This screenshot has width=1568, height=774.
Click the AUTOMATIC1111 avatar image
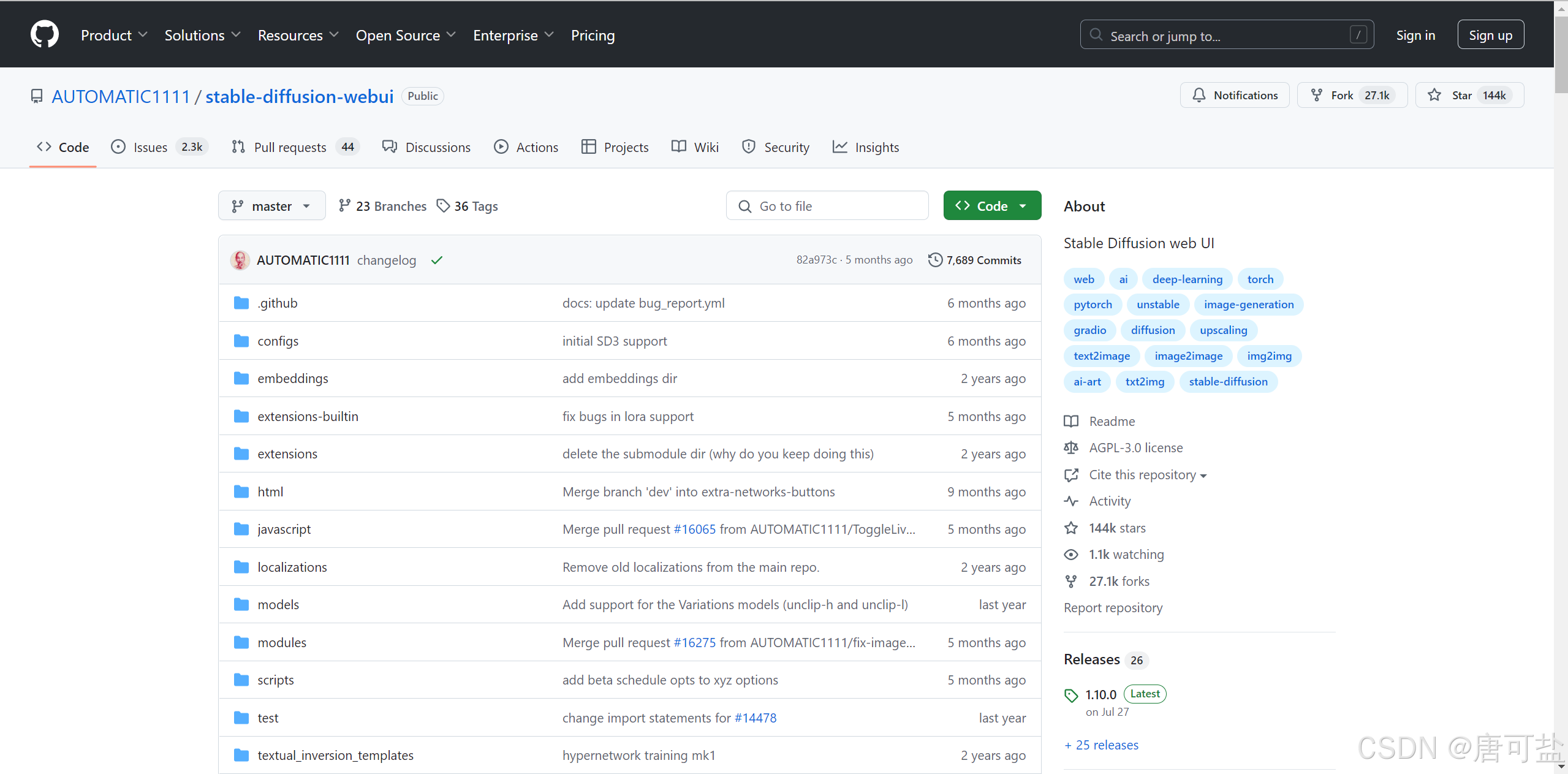(x=240, y=260)
